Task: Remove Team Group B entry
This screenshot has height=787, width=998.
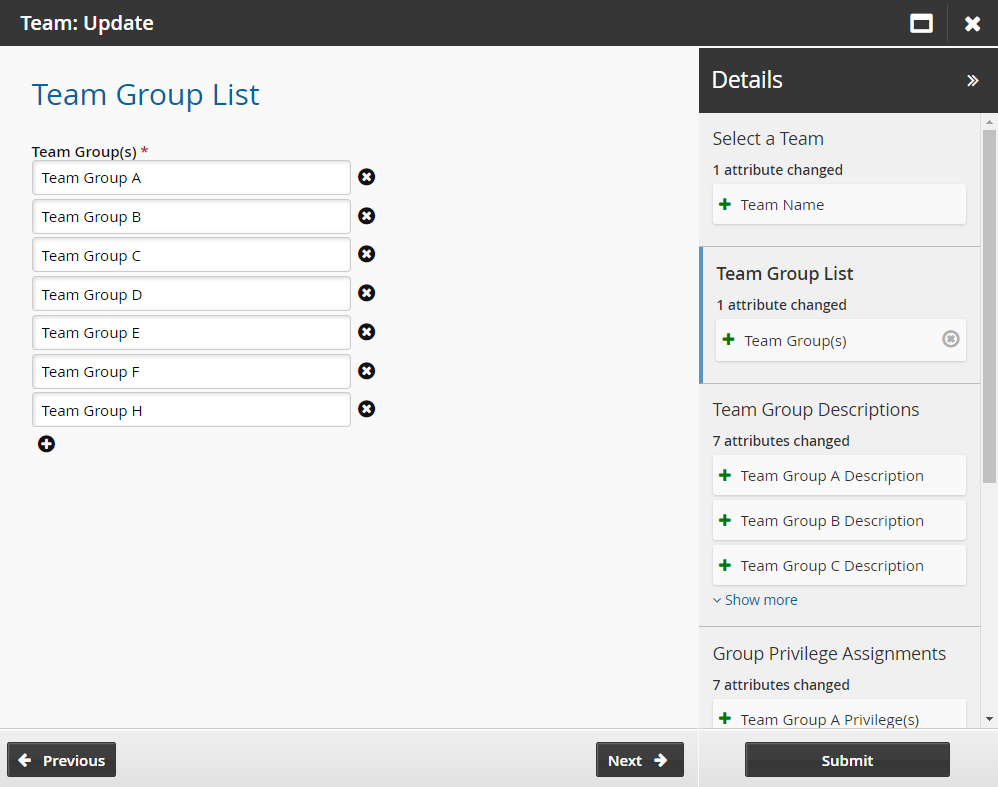Action: click(367, 216)
